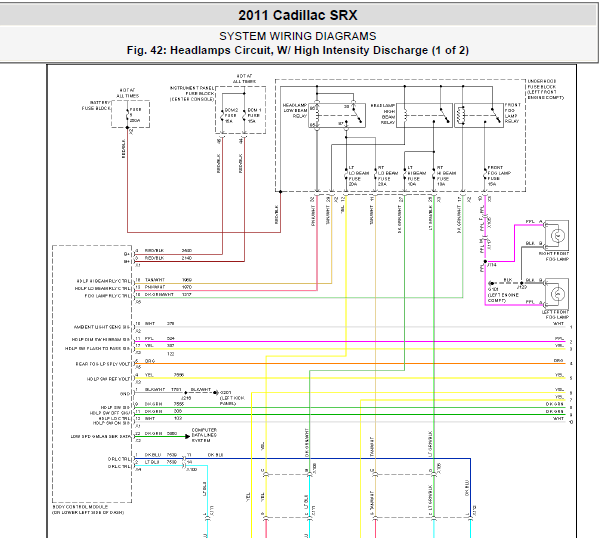The image size is (599, 538).
Task: Click the 'DK GRN/WHT' wire label at BCM
Action: point(159,295)
